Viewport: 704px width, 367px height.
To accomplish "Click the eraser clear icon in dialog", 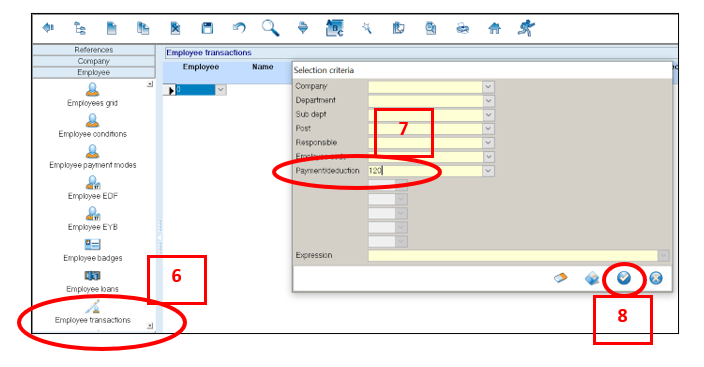I will click(x=560, y=278).
